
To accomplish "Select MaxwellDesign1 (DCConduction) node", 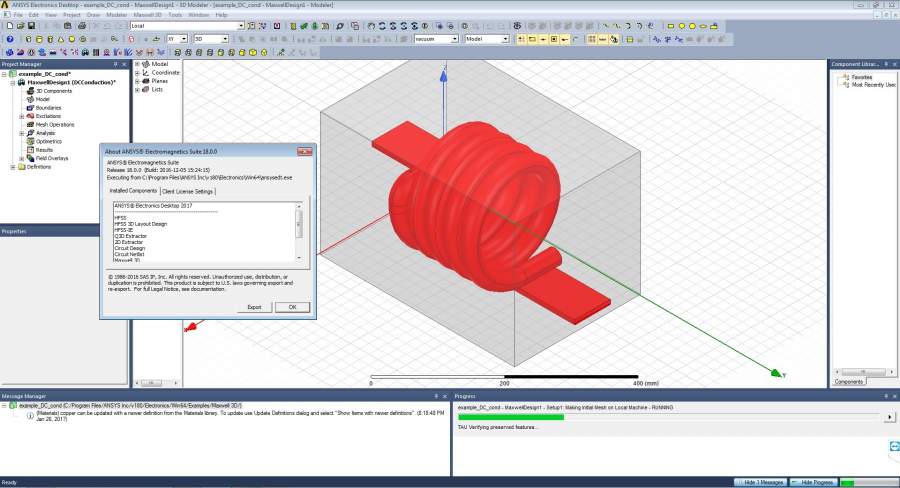I will [x=71, y=83].
